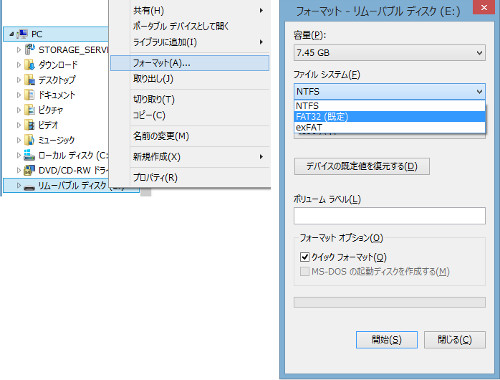Click the ビデオ folder icon
Viewport: 500px width, 380px height.
coord(30,125)
